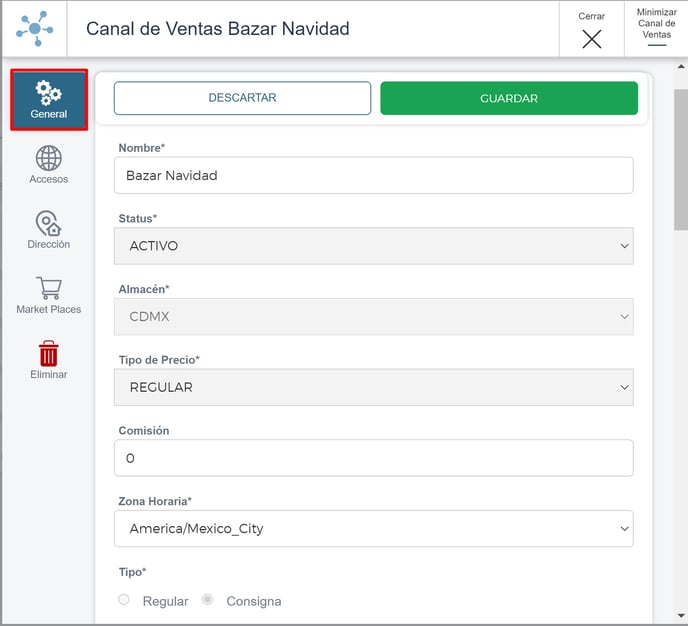Minimize the Canal de Ventas panel
The height and width of the screenshot is (626, 688).
[x=656, y=29]
